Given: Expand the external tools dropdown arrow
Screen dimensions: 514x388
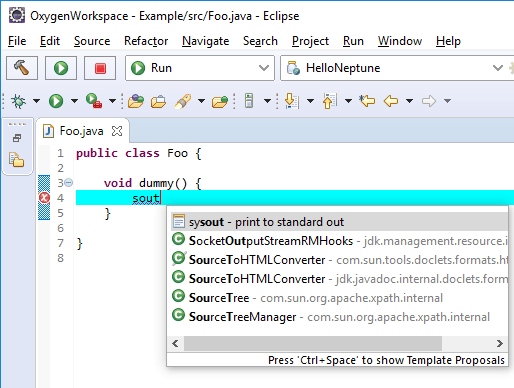Looking at the screenshot, I should pyautogui.click(x=112, y=101).
